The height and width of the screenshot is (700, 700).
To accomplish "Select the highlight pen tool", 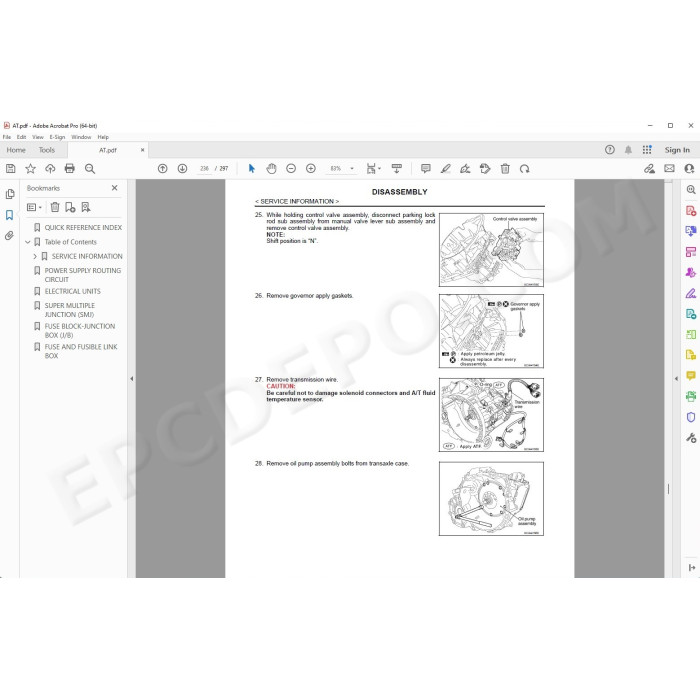I will [x=445, y=168].
